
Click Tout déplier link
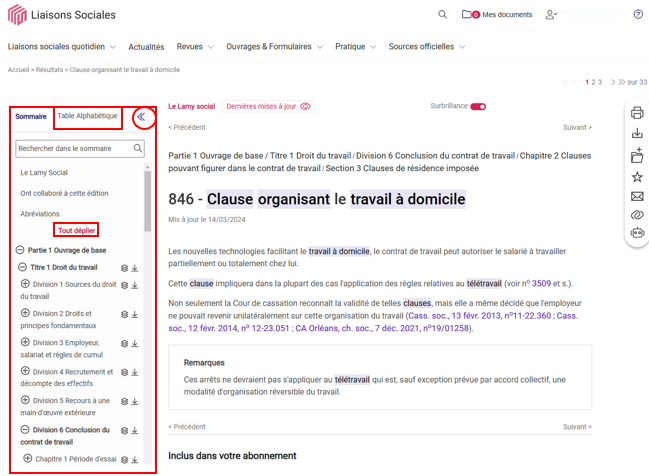[77, 231]
